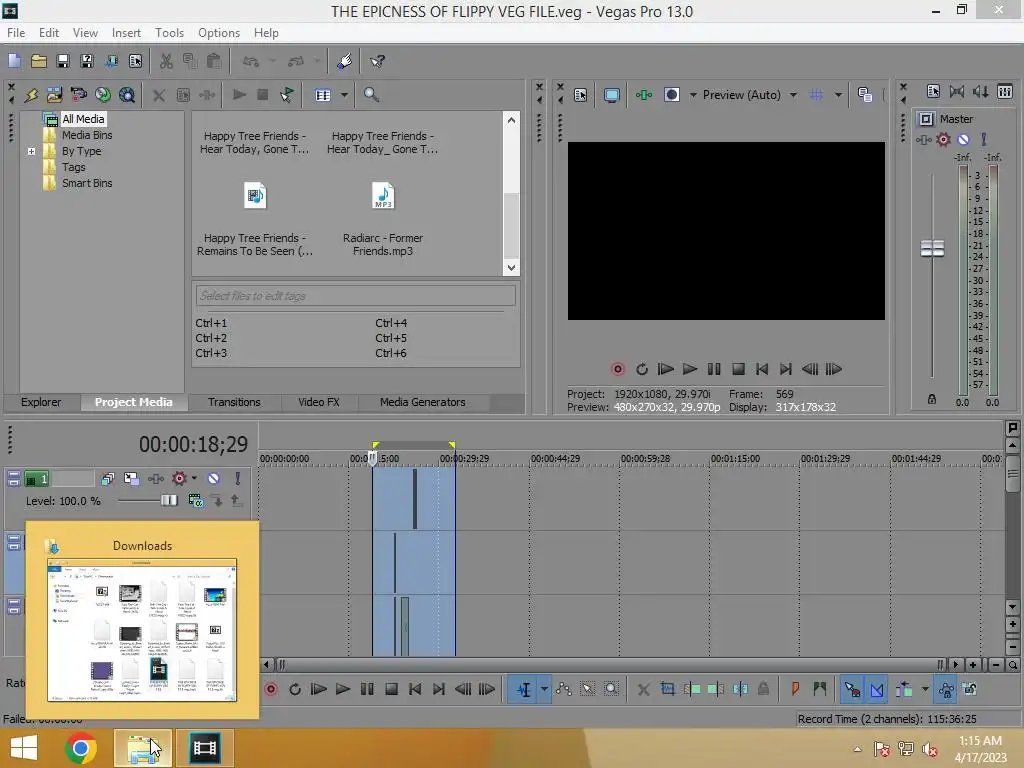The height and width of the screenshot is (768, 1024).
Task: Click the Undo arrow icon
Action: tap(251, 61)
